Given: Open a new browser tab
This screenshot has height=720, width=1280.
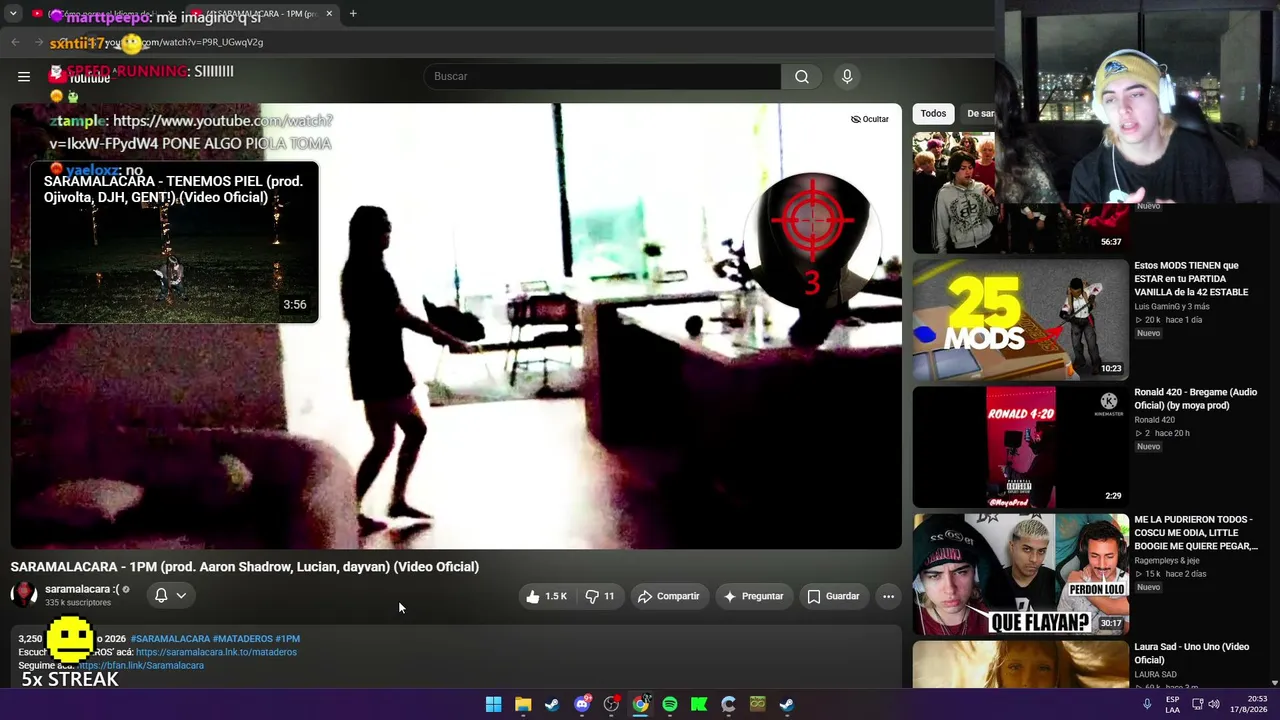Looking at the screenshot, I should [x=353, y=14].
